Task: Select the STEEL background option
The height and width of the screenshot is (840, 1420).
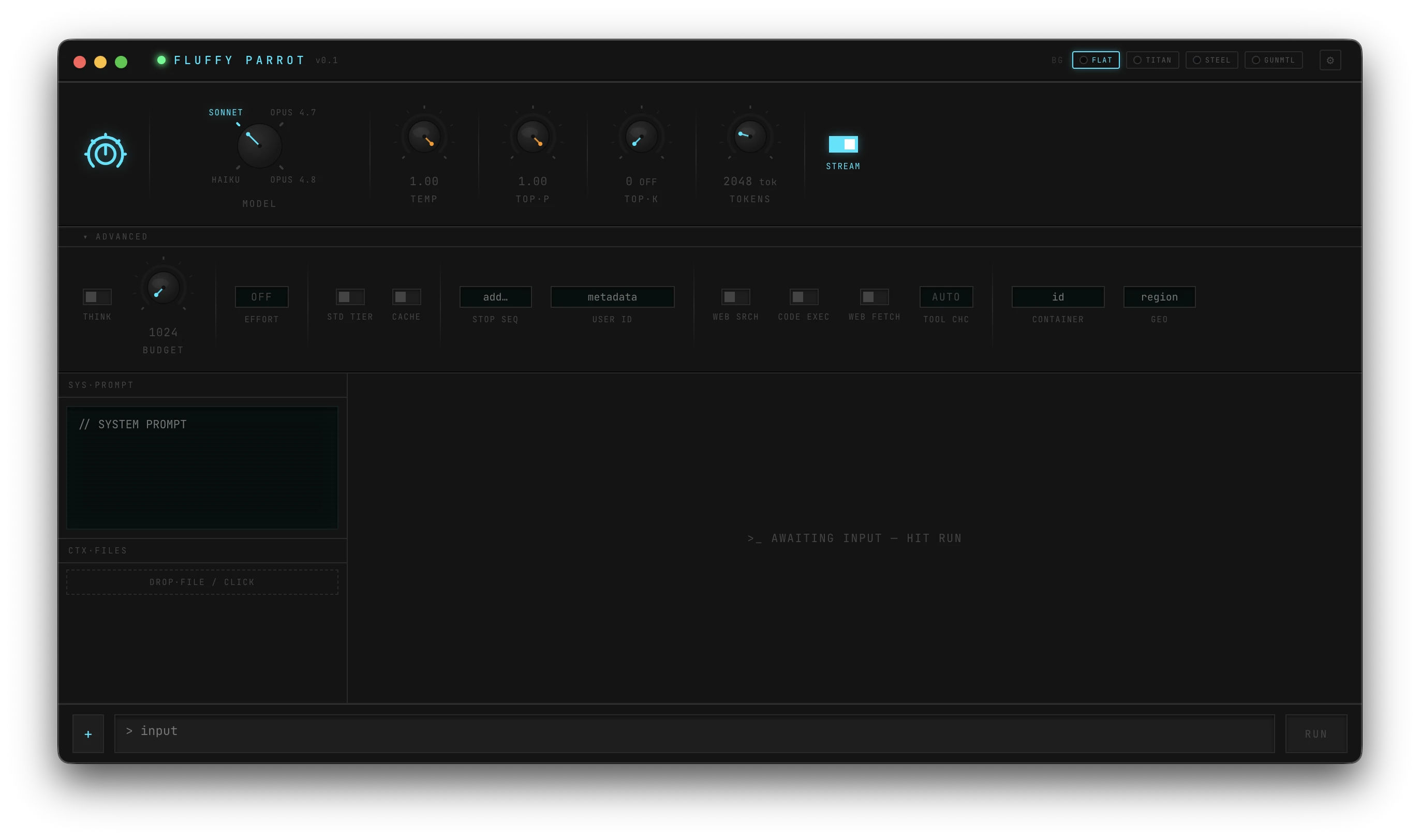Action: click(1211, 60)
